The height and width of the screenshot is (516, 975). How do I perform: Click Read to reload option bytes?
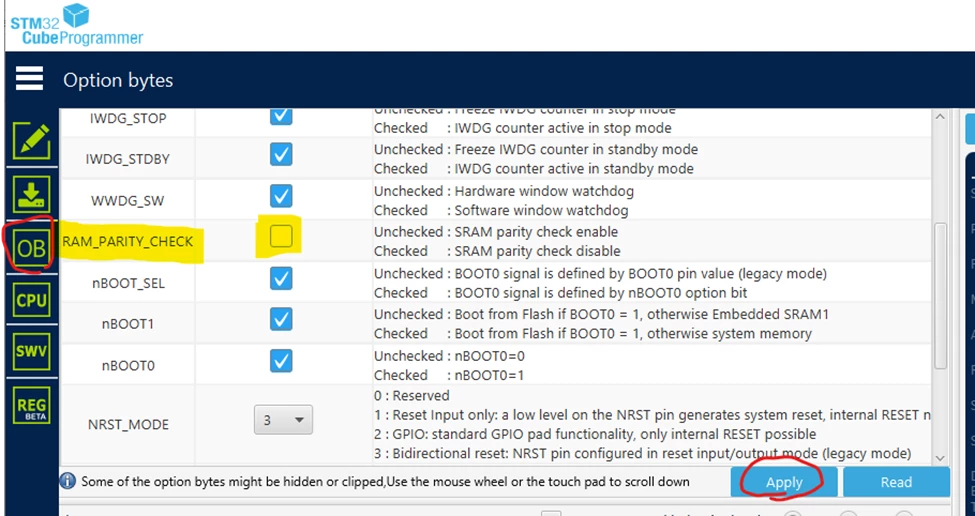pos(896,482)
